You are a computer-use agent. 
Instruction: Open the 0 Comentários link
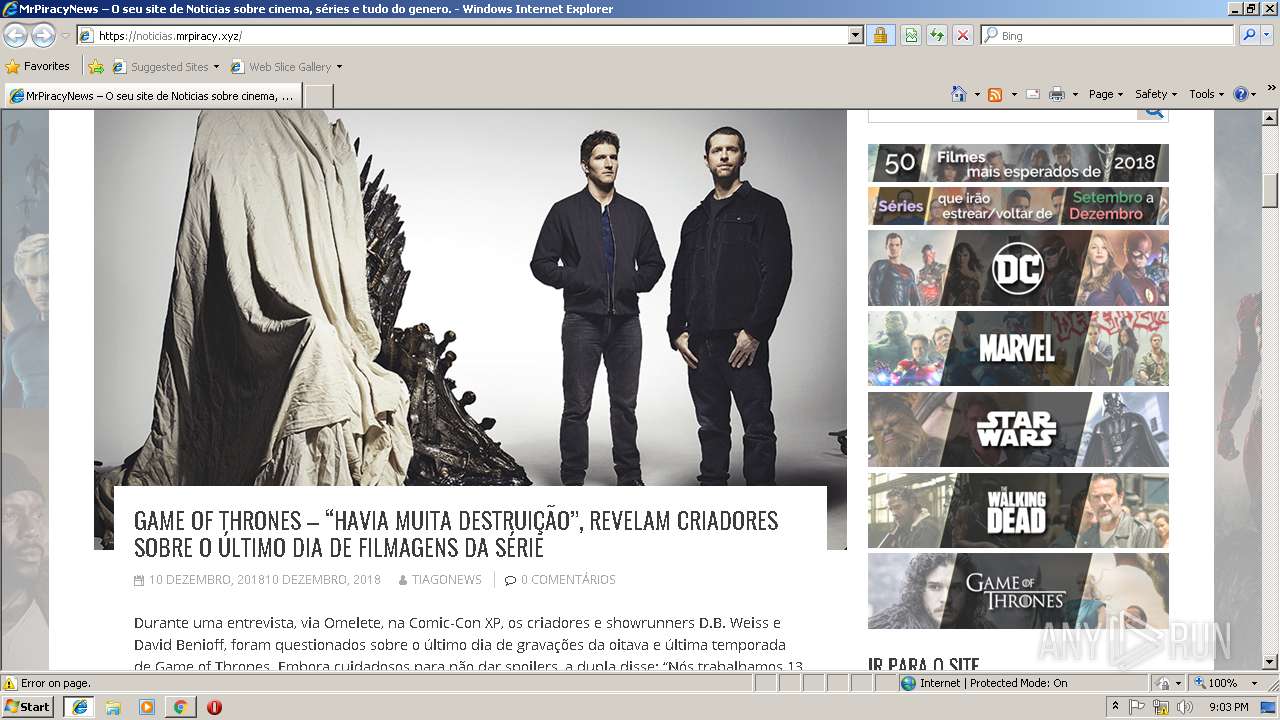point(568,580)
